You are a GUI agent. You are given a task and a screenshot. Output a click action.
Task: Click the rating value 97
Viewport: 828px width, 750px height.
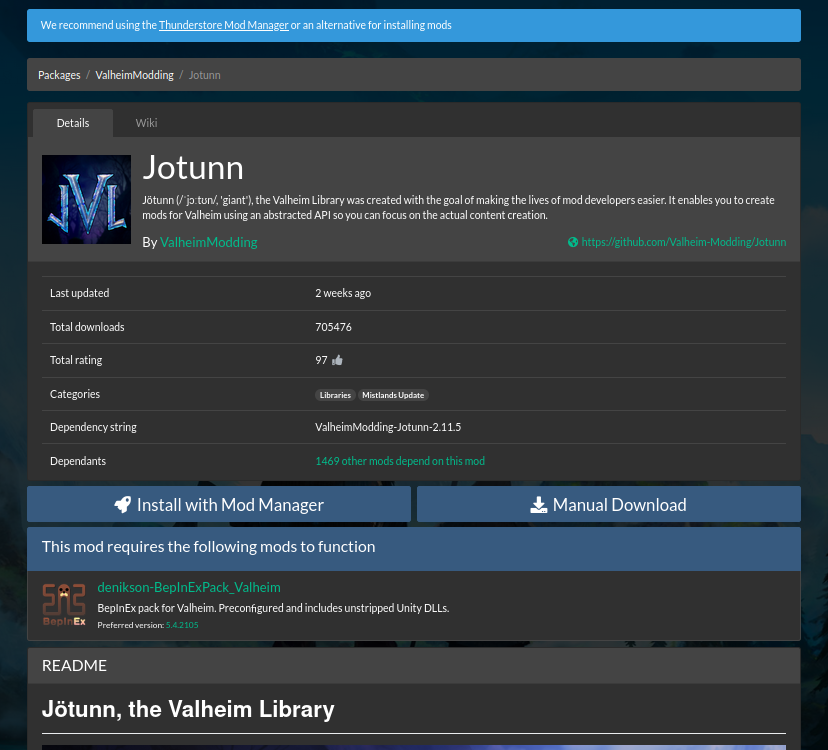pos(321,360)
